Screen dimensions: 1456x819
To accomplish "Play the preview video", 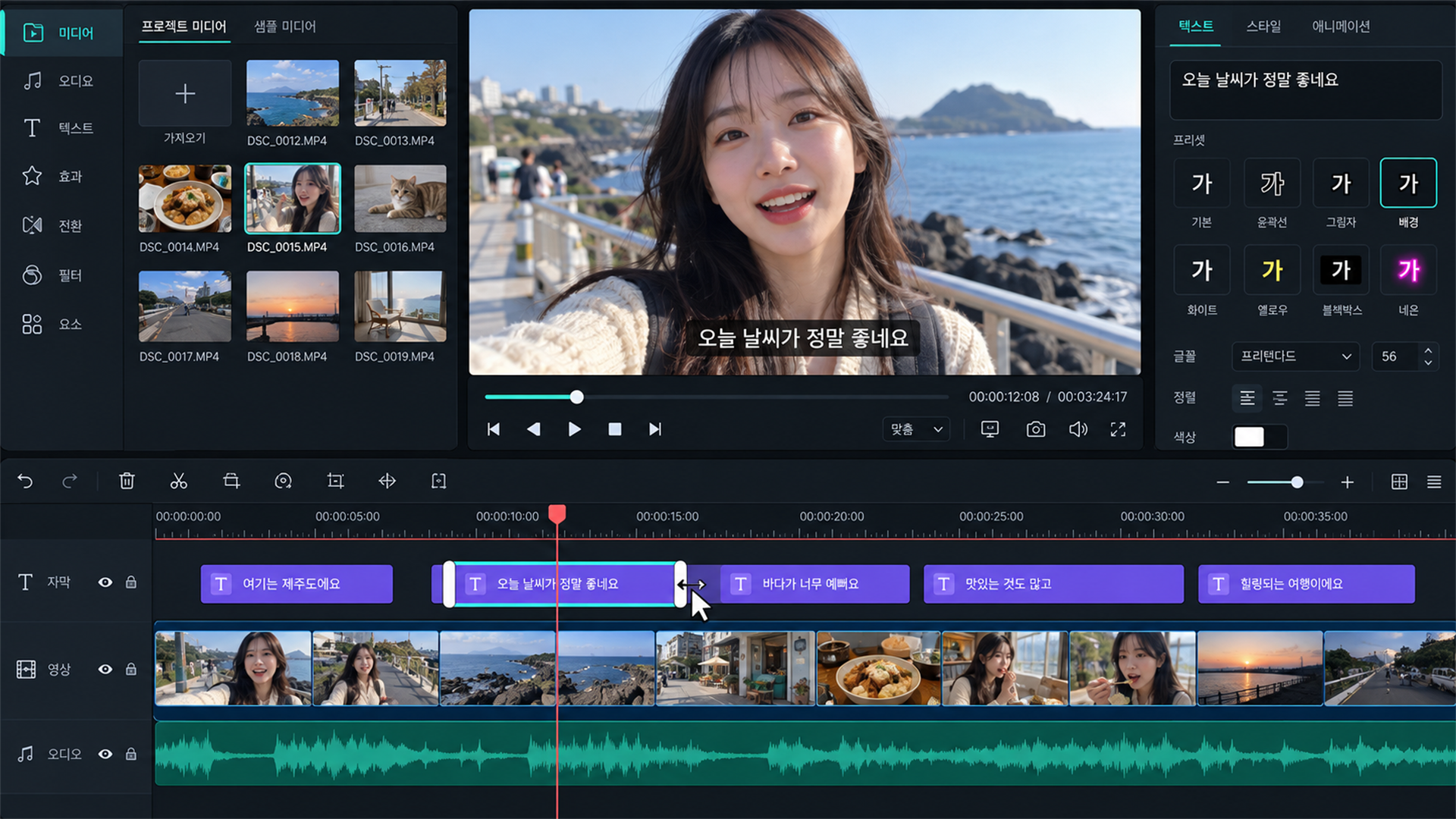I will [574, 429].
